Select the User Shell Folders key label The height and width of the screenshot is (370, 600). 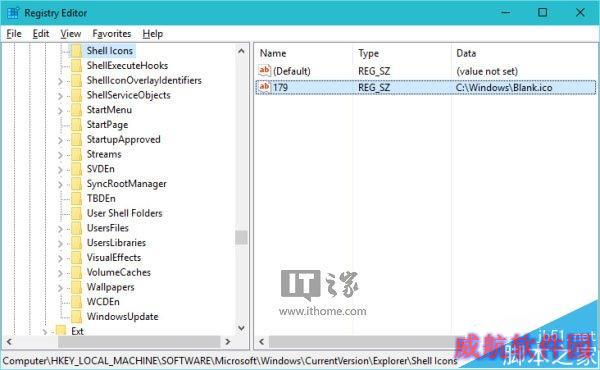tap(124, 213)
